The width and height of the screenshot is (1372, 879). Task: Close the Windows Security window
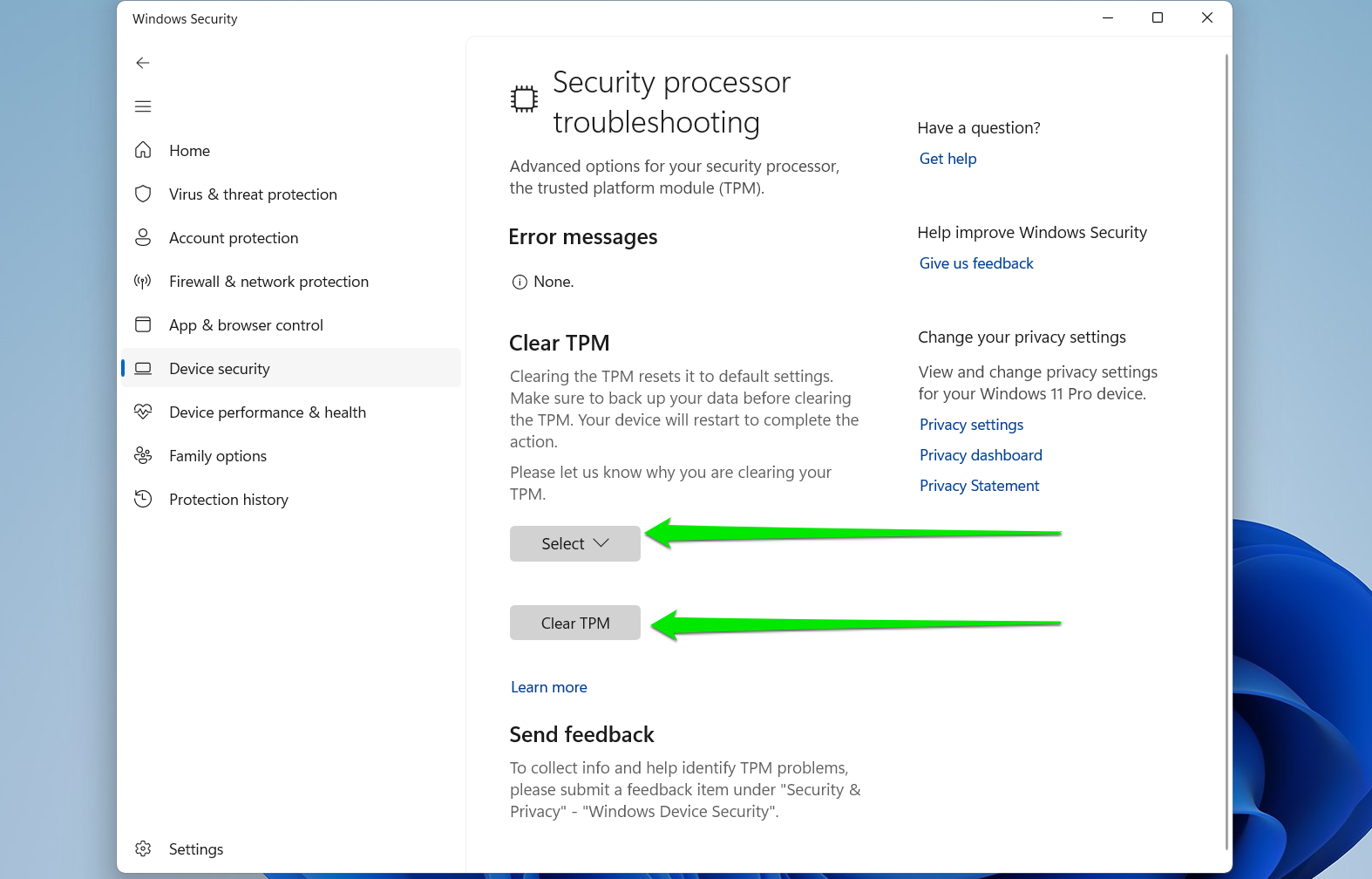pos(1207,17)
